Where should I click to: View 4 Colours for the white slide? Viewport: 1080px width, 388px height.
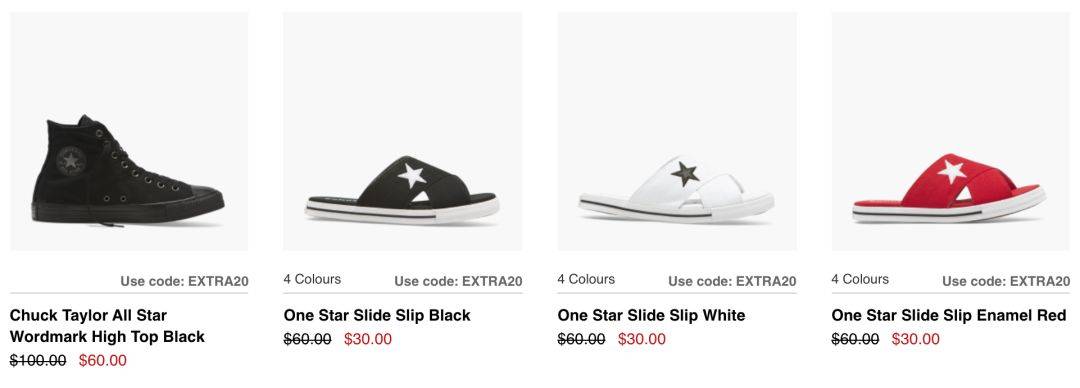click(586, 279)
